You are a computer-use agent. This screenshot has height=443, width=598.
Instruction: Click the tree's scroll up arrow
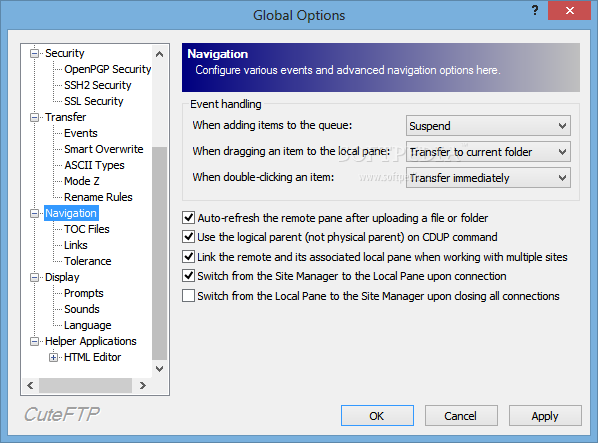click(x=159, y=54)
